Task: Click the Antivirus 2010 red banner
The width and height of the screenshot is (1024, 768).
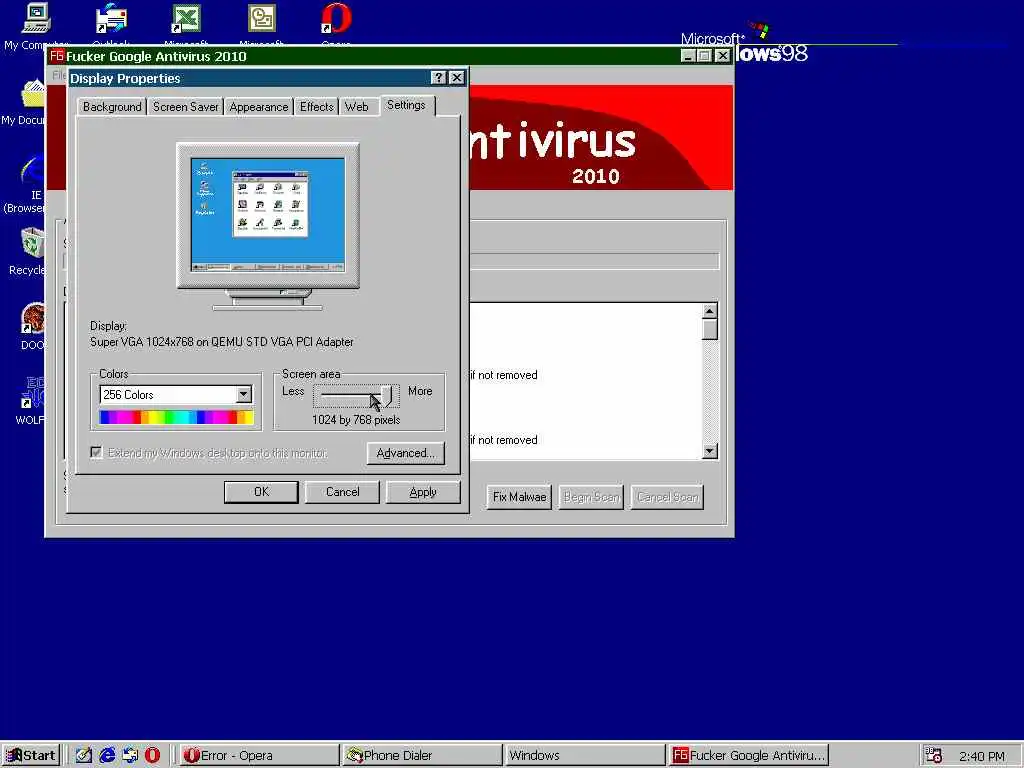Action: 601,138
